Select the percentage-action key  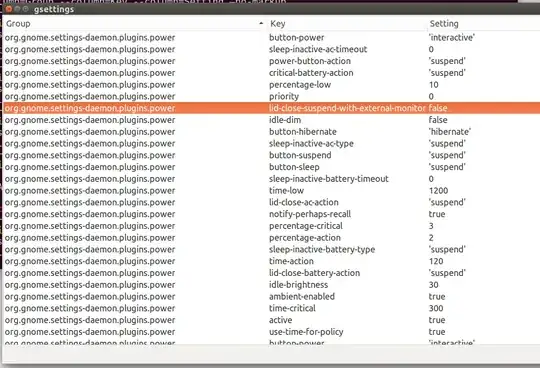point(304,238)
